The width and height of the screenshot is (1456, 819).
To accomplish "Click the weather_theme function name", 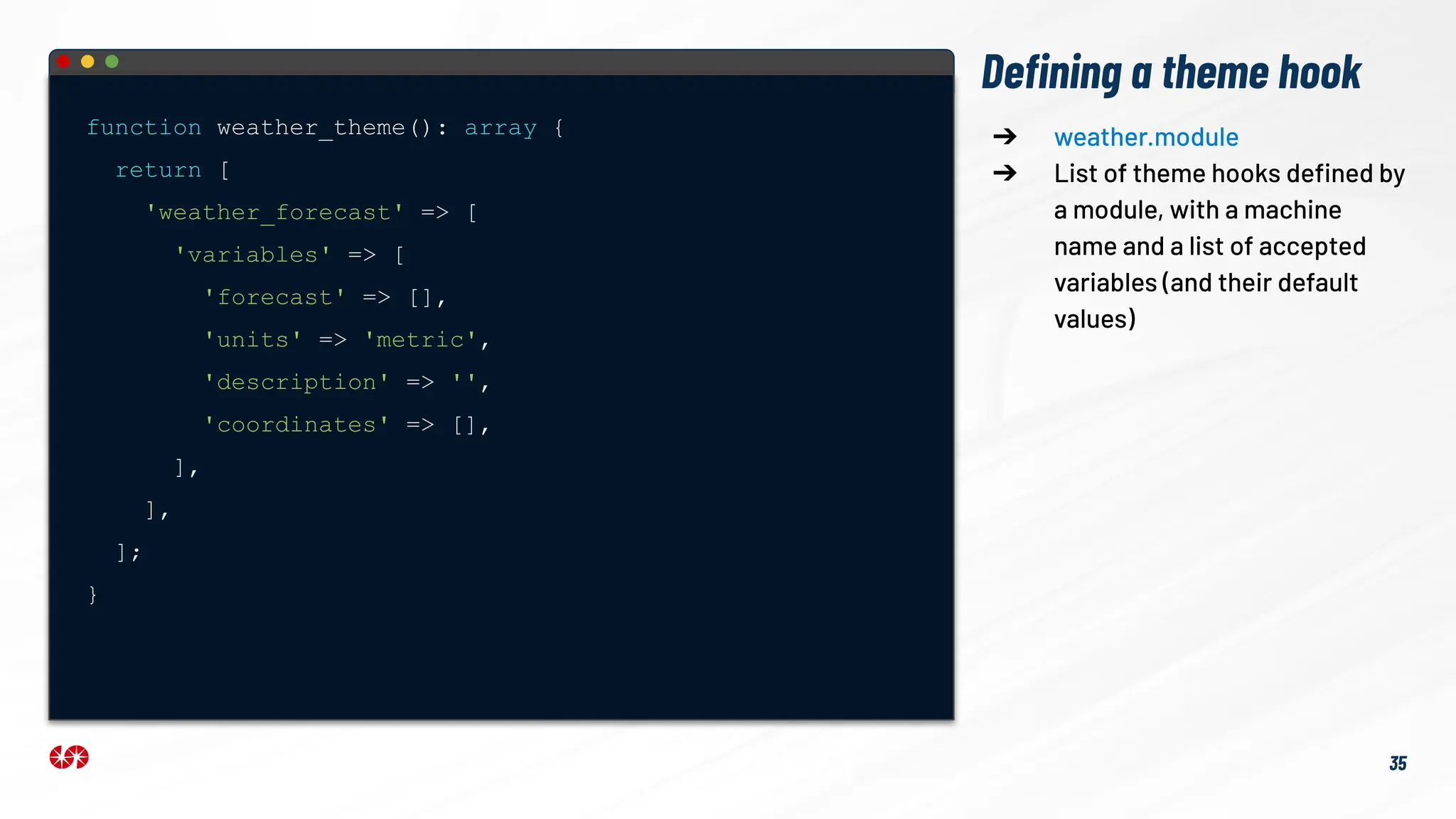I will click(x=311, y=128).
